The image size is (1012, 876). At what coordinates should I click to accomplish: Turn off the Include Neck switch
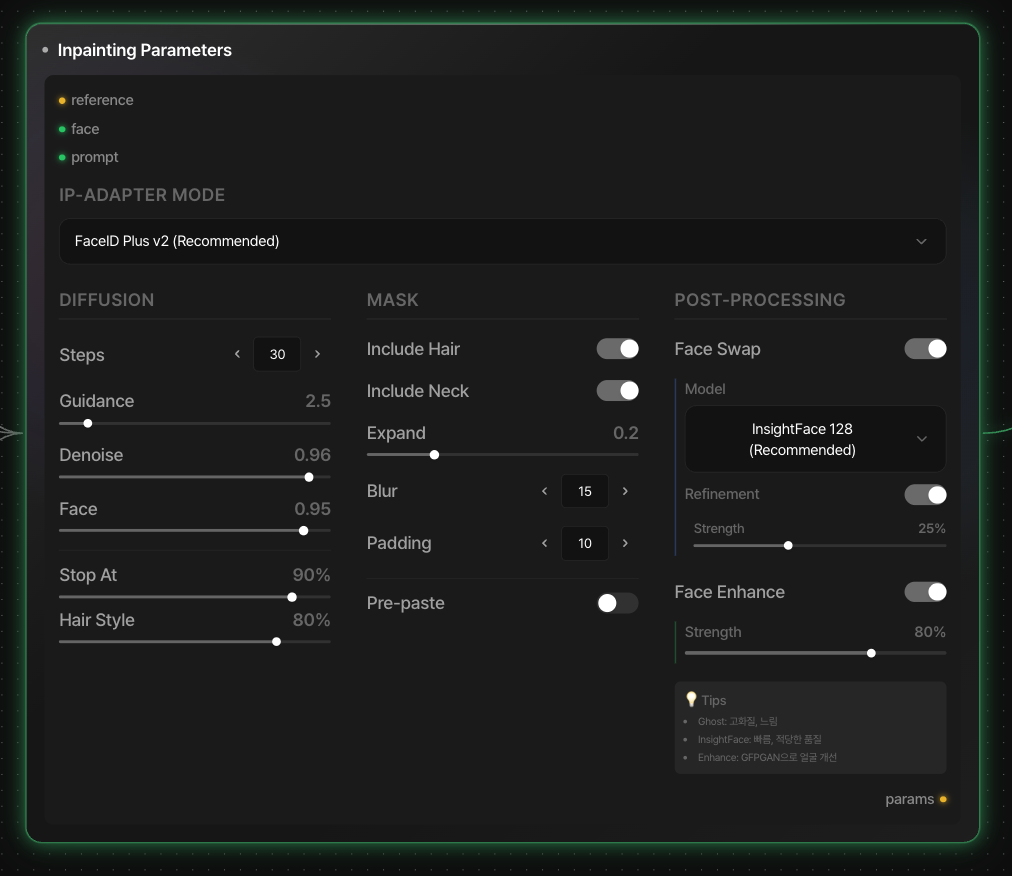[x=618, y=390]
